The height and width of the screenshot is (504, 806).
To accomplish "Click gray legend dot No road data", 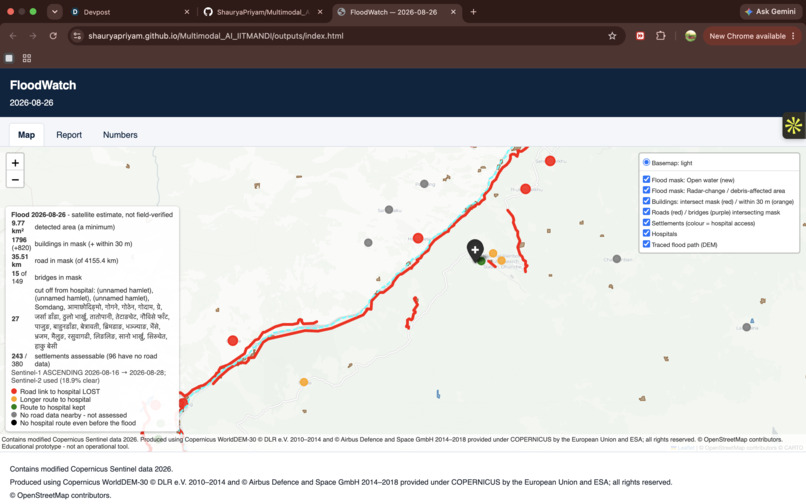I will [14, 415].
